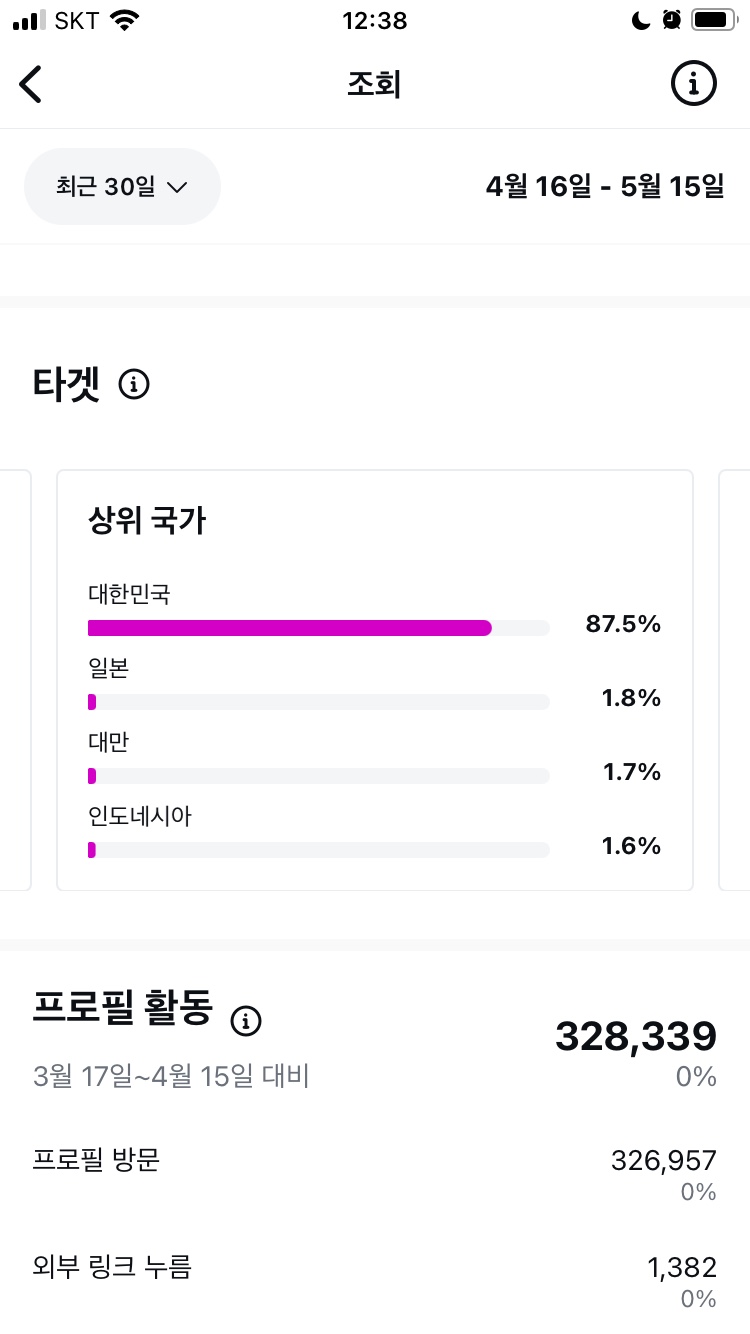Tap the battery icon in status bar
The image size is (750, 1334).
pyautogui.click(x=715, y=20)
